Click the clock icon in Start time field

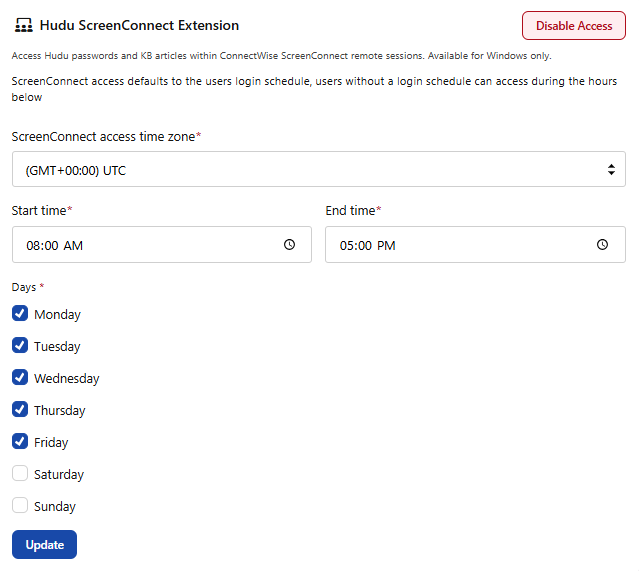point(289,245)
